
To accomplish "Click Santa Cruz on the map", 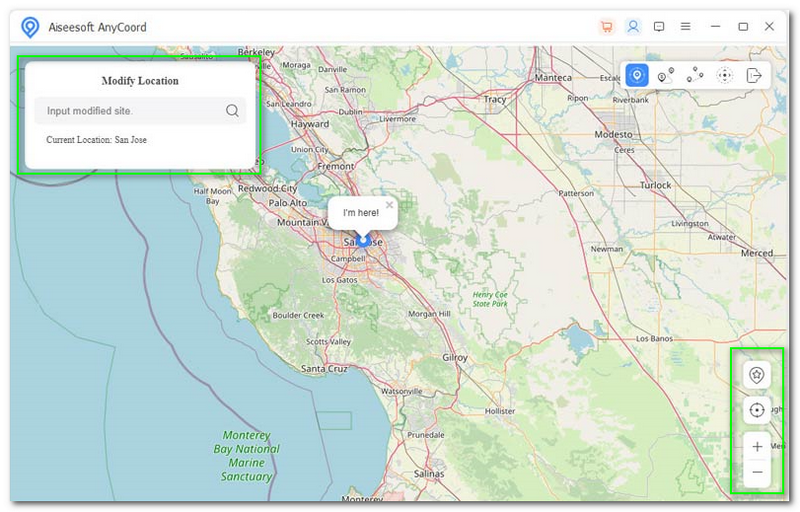I will coord(324,369).
